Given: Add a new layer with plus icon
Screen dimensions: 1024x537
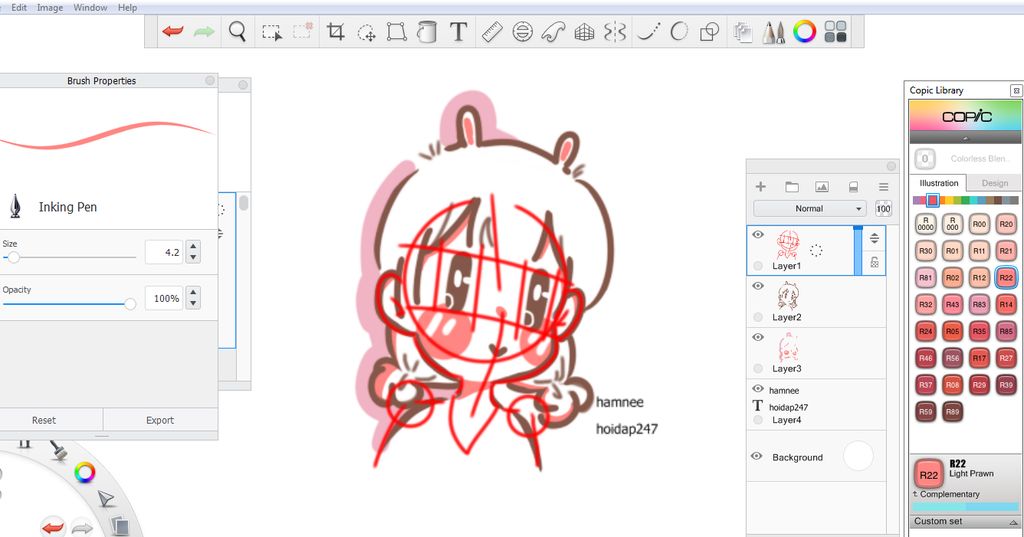Looking at the screenshot, I should pos(761,187).
